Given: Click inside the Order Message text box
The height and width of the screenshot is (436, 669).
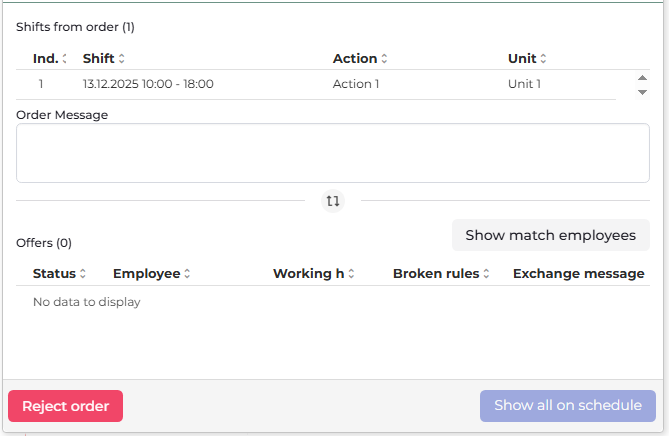Looking at the screenshot, I should coord(333,153).
